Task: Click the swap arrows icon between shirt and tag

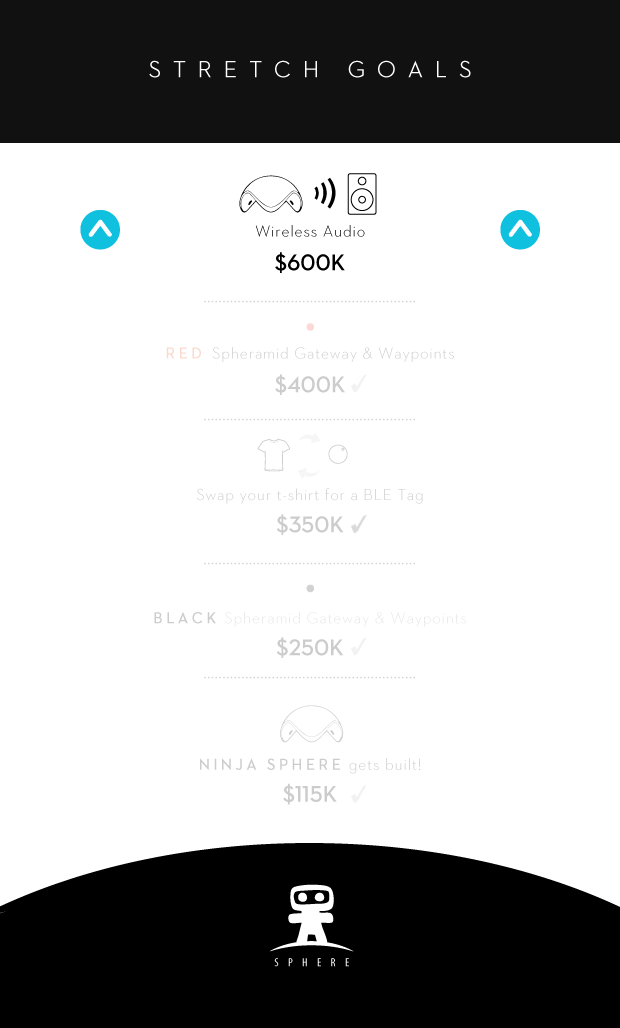Action: coord(308,456)
